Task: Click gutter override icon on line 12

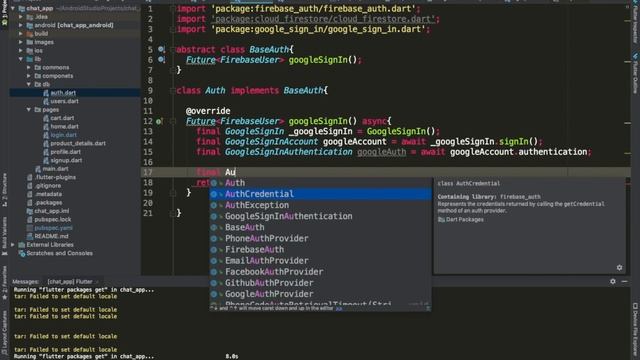Action: click(159, 121)
